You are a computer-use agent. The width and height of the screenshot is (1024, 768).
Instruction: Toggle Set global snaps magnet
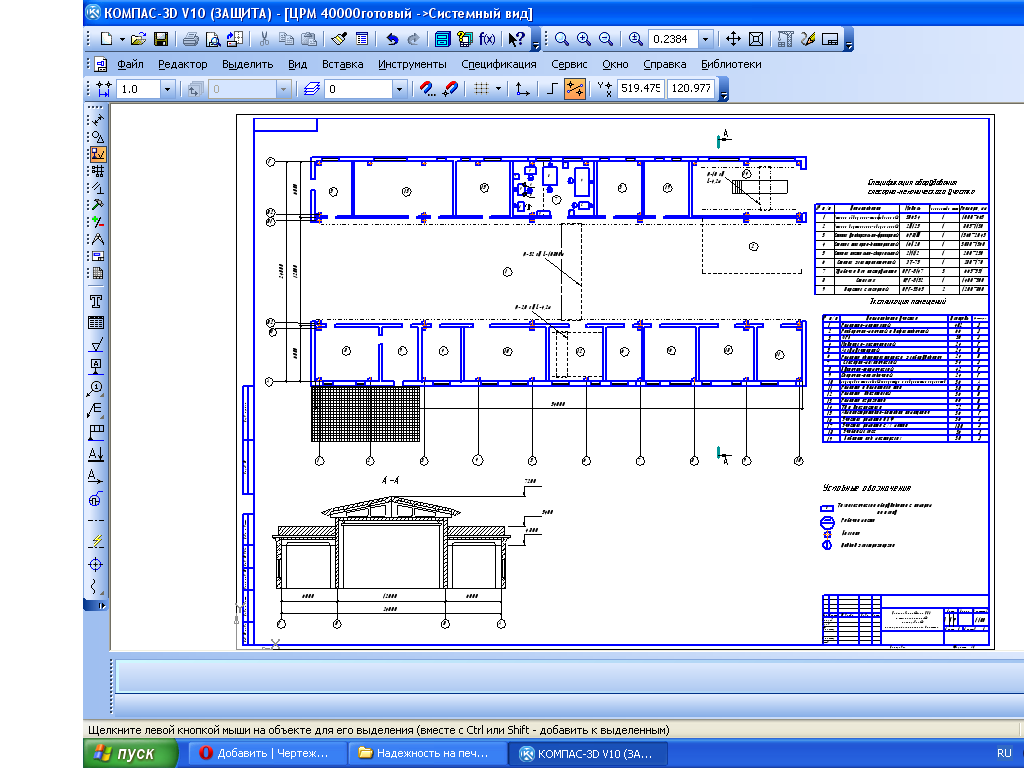tap(427, 89)
